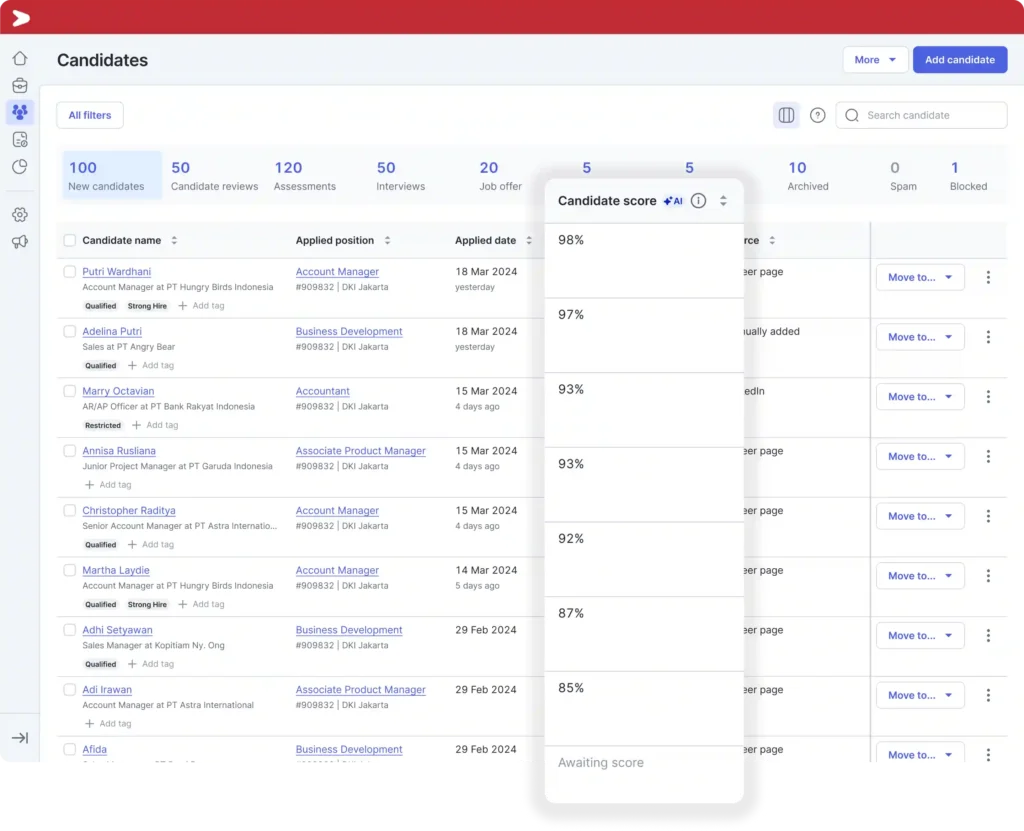Open the Home icon in sidebar
The image size is (1024, 831).
click(20, 58)
